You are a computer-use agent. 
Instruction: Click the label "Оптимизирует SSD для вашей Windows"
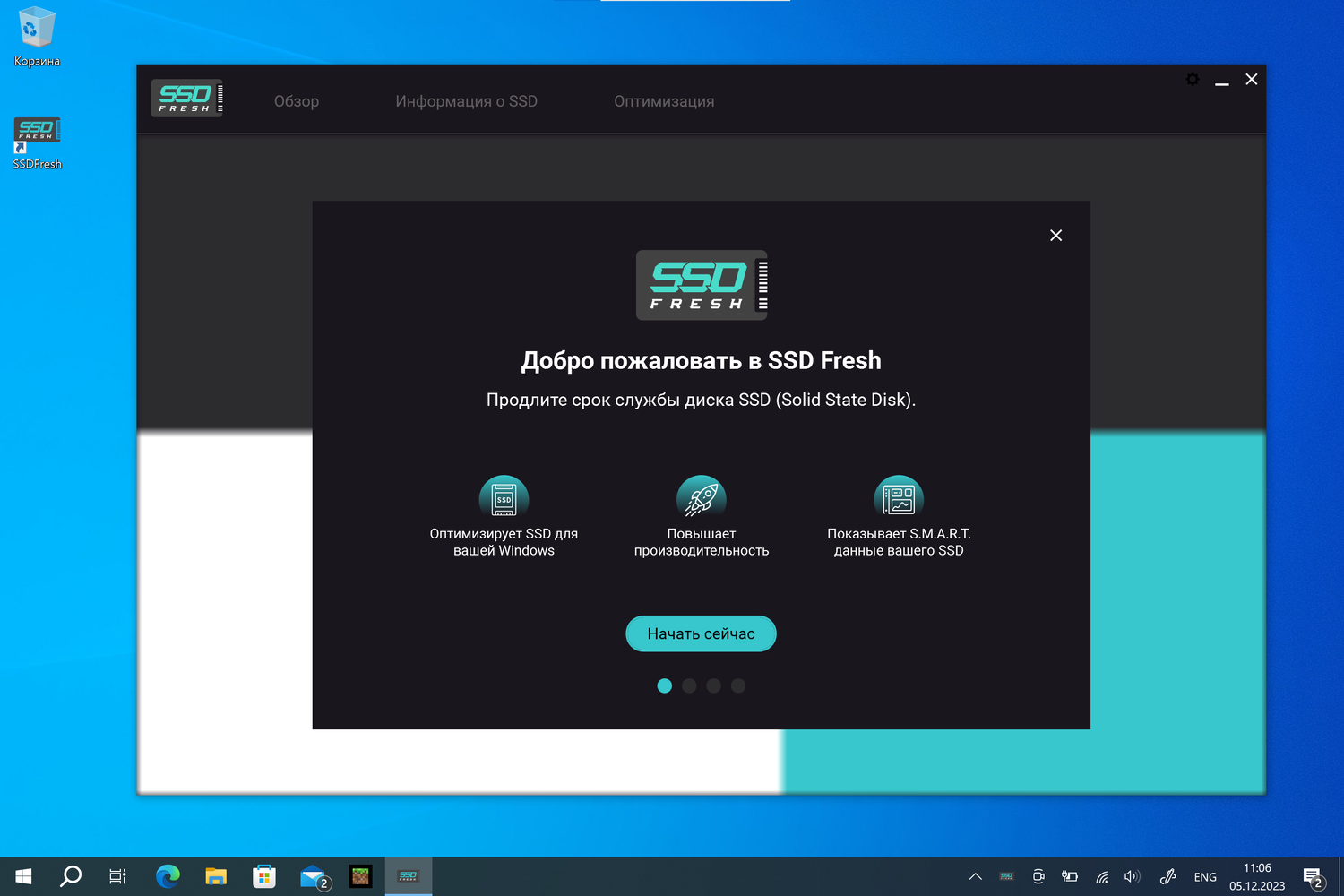(504, 542)
